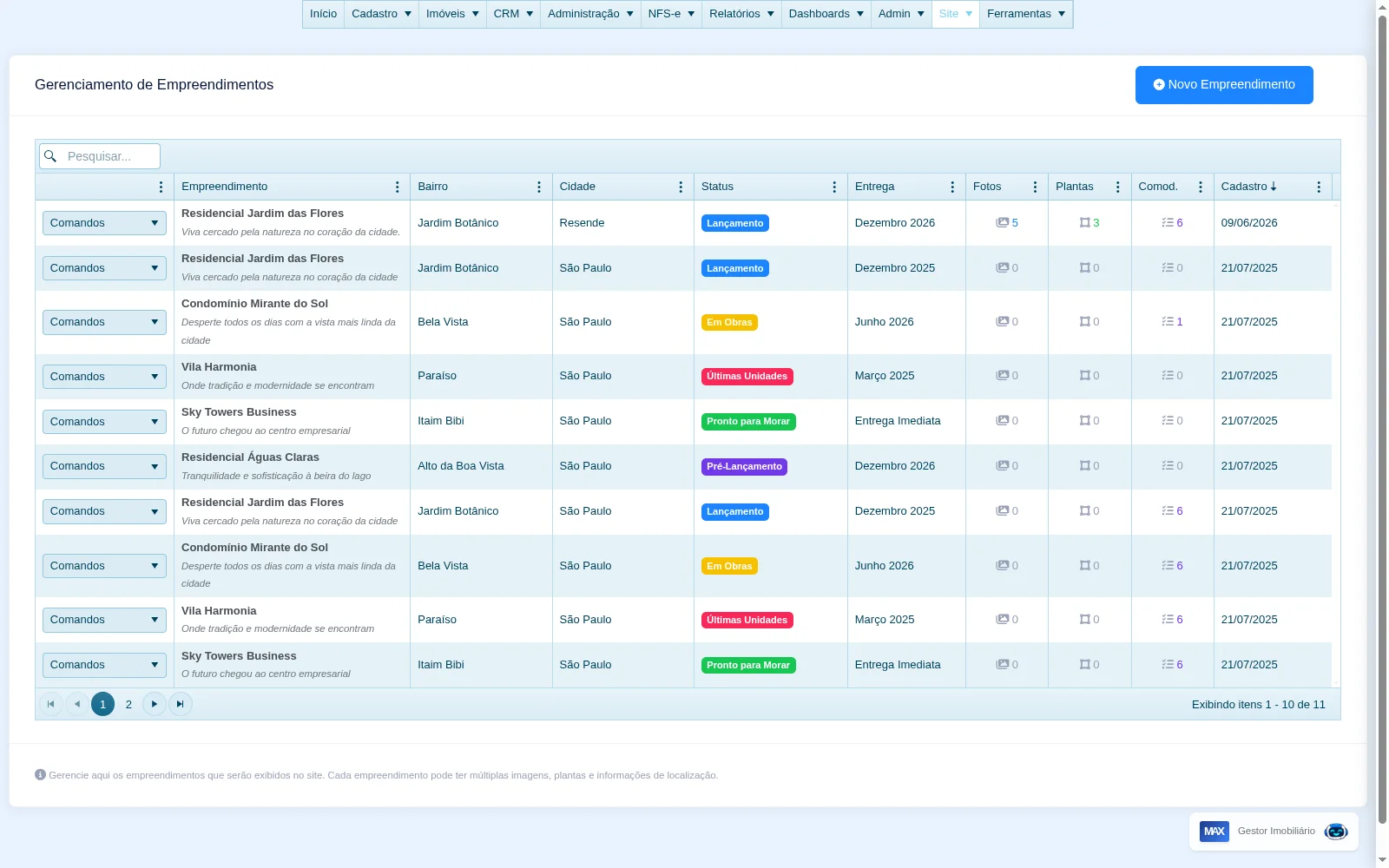Image resolution: width=1389 pixels, height=868 pixels.
Task: Open the Relatórios menu
Action: (x=741, y=14)
